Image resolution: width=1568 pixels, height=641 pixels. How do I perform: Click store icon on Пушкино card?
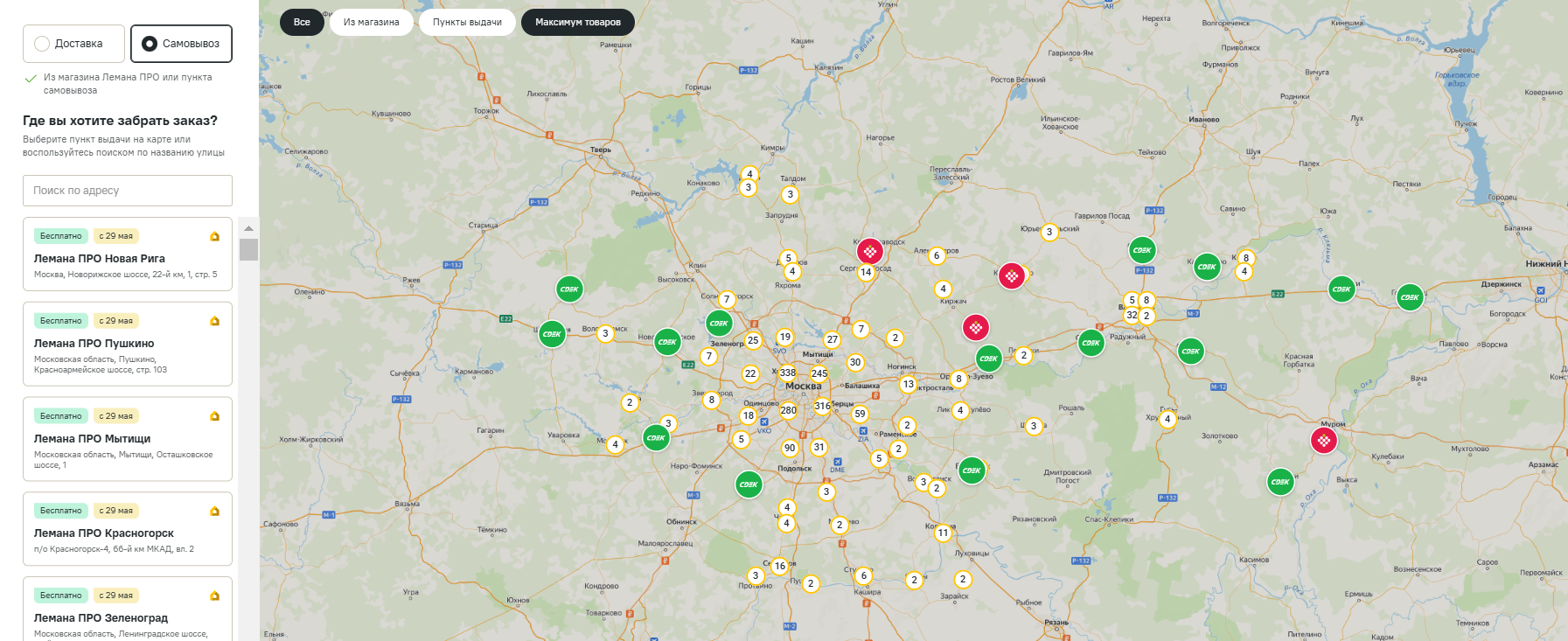tap(214, 321)
